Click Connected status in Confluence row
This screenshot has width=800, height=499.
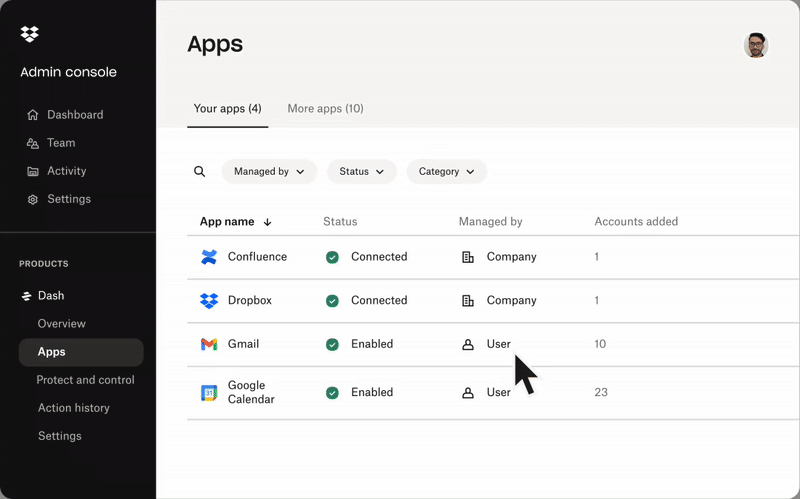point(379,257)
